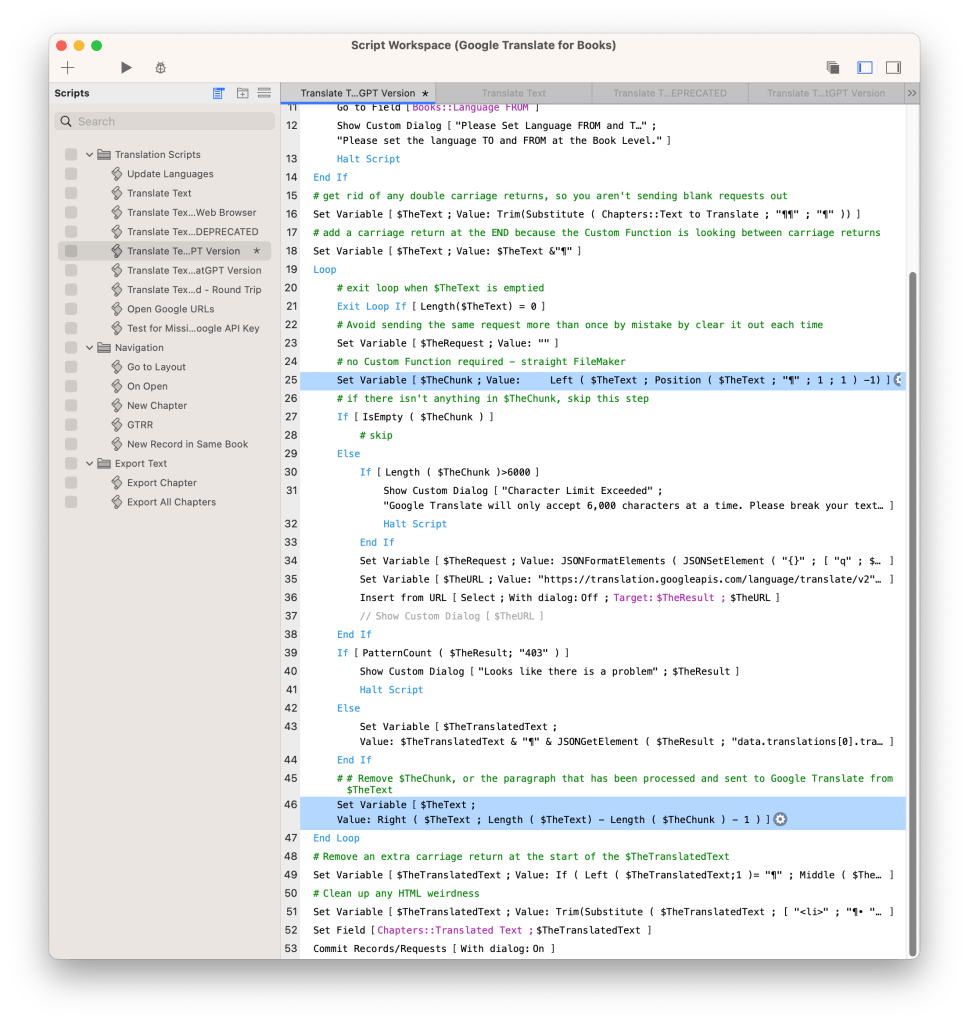
Task: Enable the checkbox for Export Chapter
Action: pyautogui.click(x=71, y=483)
